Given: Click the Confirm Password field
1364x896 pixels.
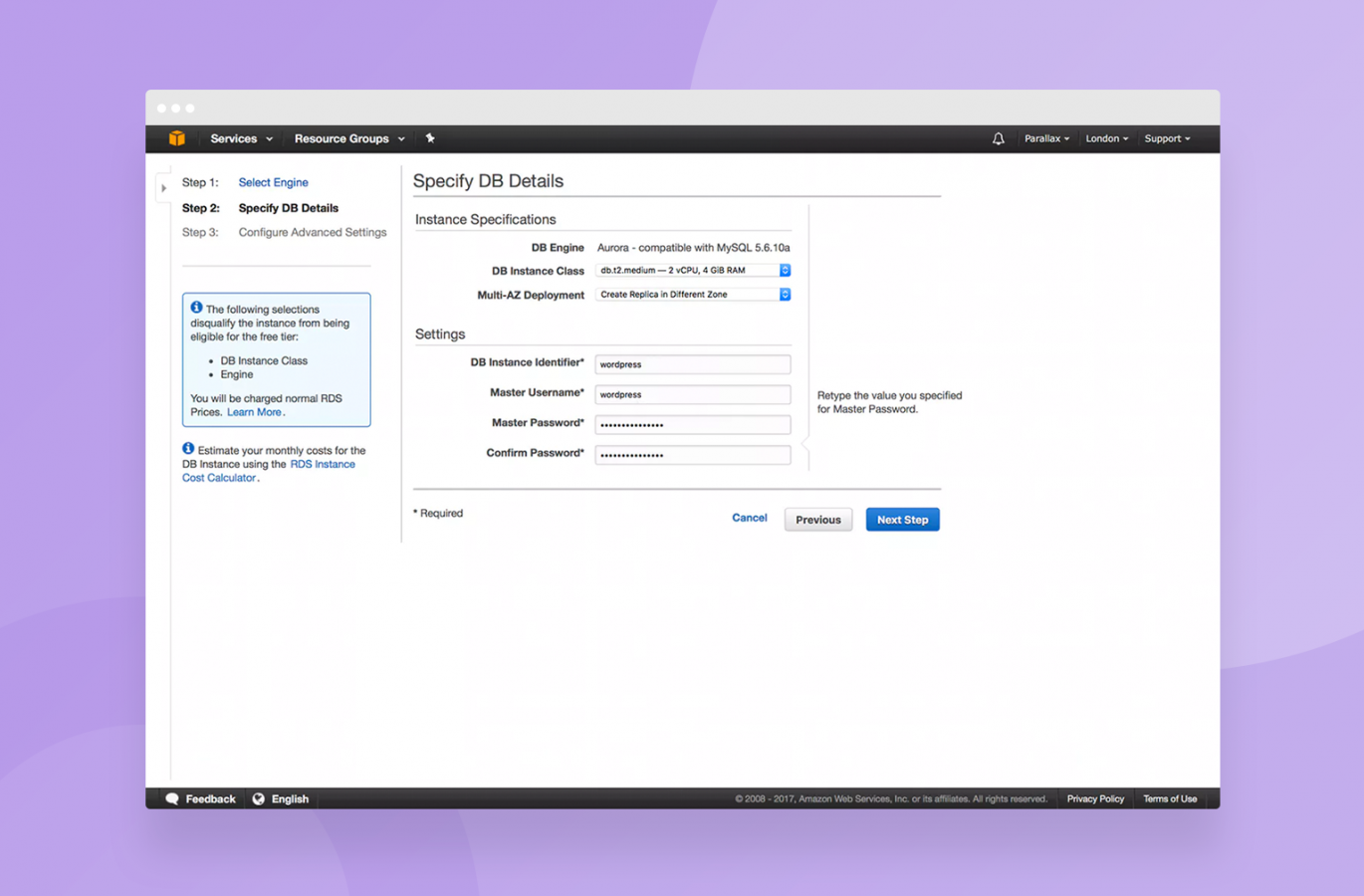Looking at the screenshot, I should (693, 455).
